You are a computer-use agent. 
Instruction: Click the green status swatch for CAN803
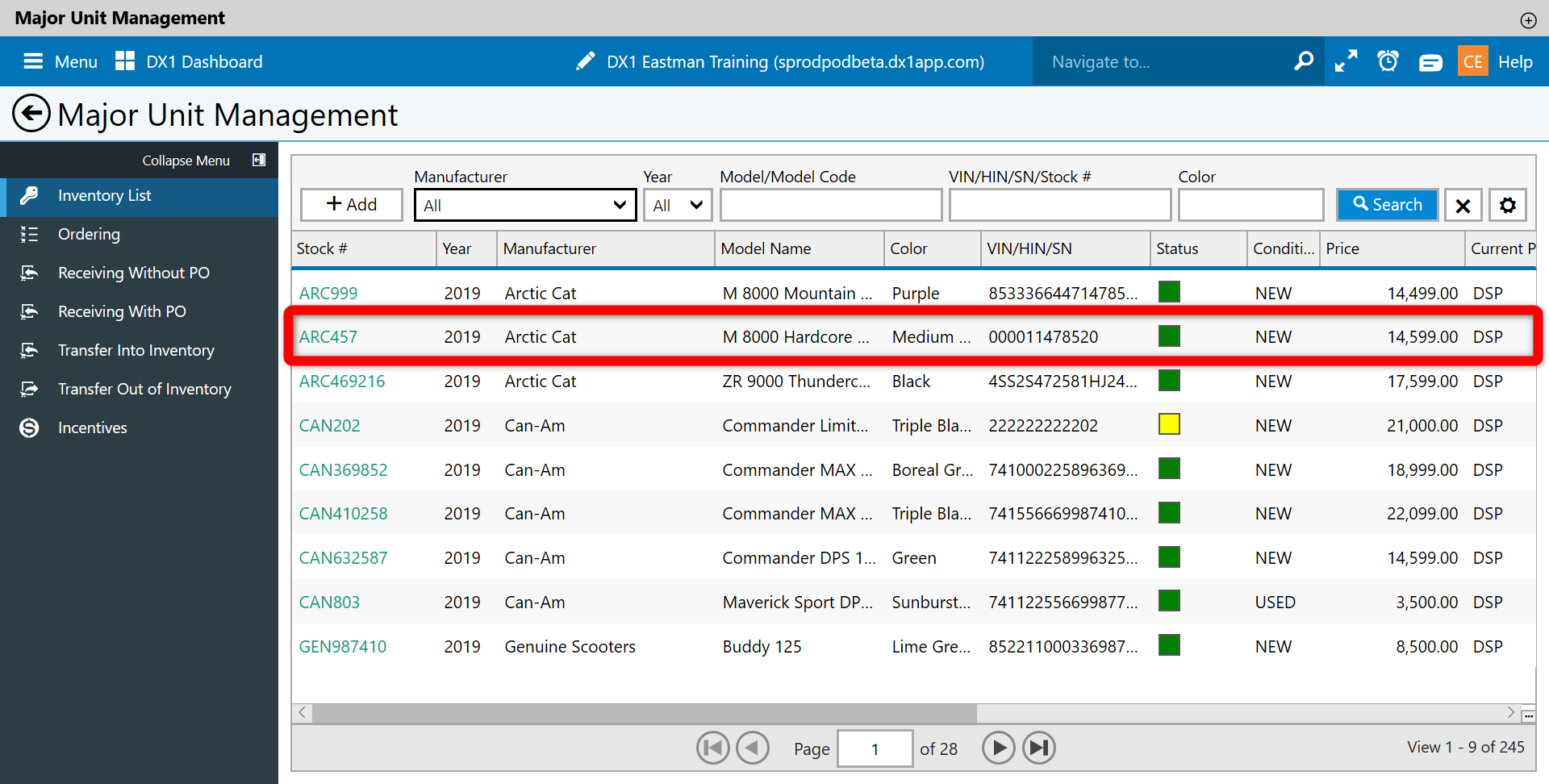pos(1169,601)
